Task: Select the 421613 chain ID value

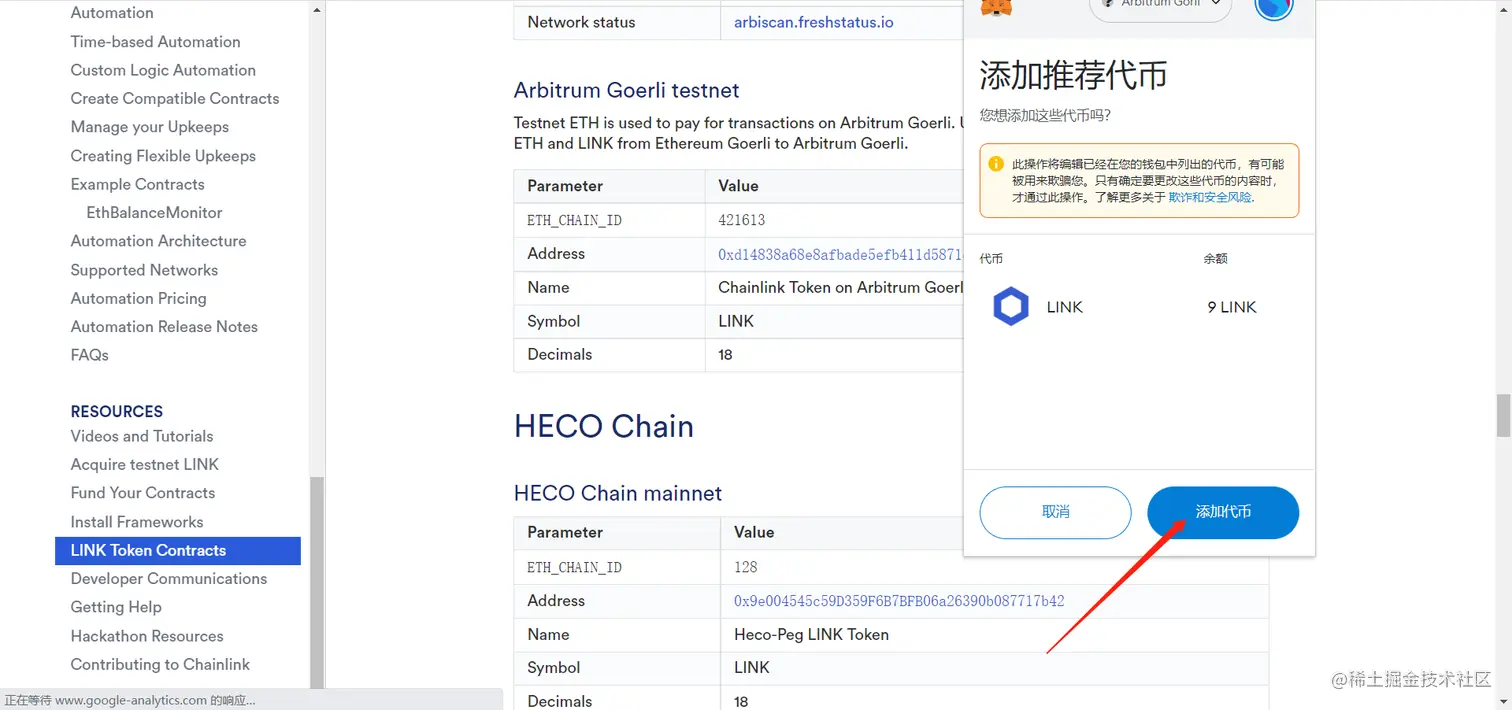Action: tap(742, 220)
